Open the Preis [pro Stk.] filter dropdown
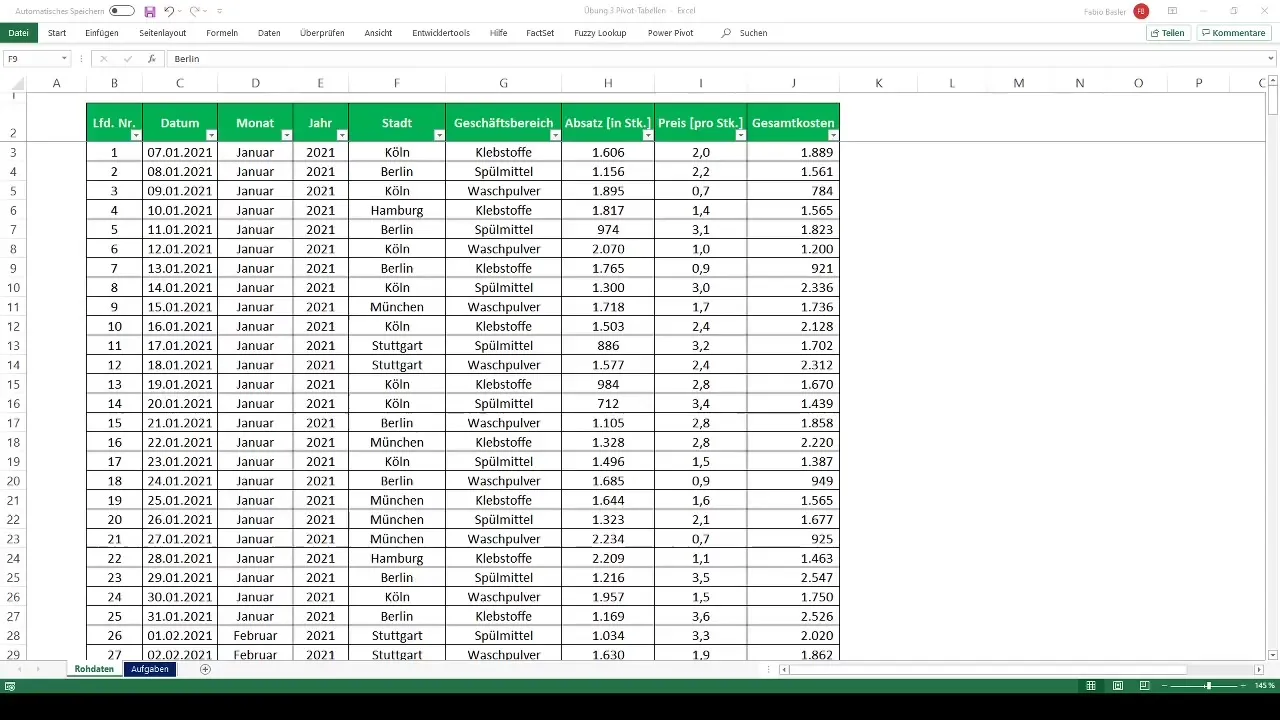1280x720 pixels. click(x=741, y=135)
